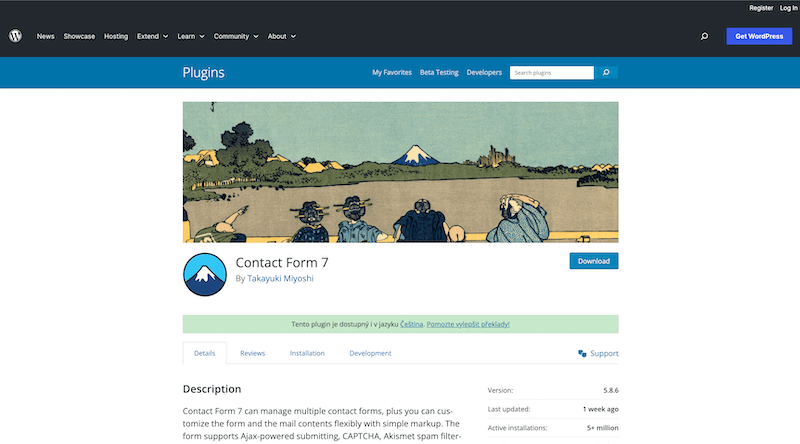Click the Get WordPress button
This screenshot has width=800, height=444.
pos(759,36)
